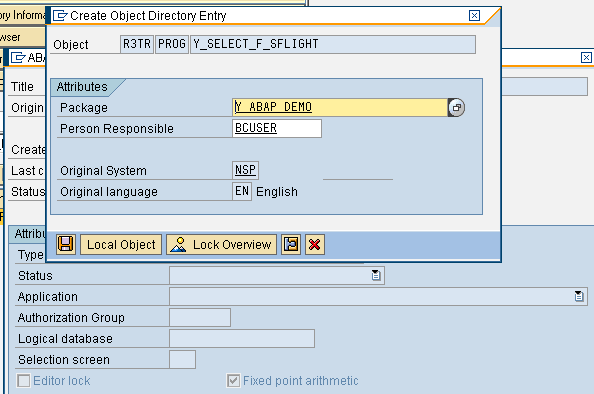This screenshot has width=594, height=394.
Task: Click the Local Object button
Action: click(x=121, y=244)
